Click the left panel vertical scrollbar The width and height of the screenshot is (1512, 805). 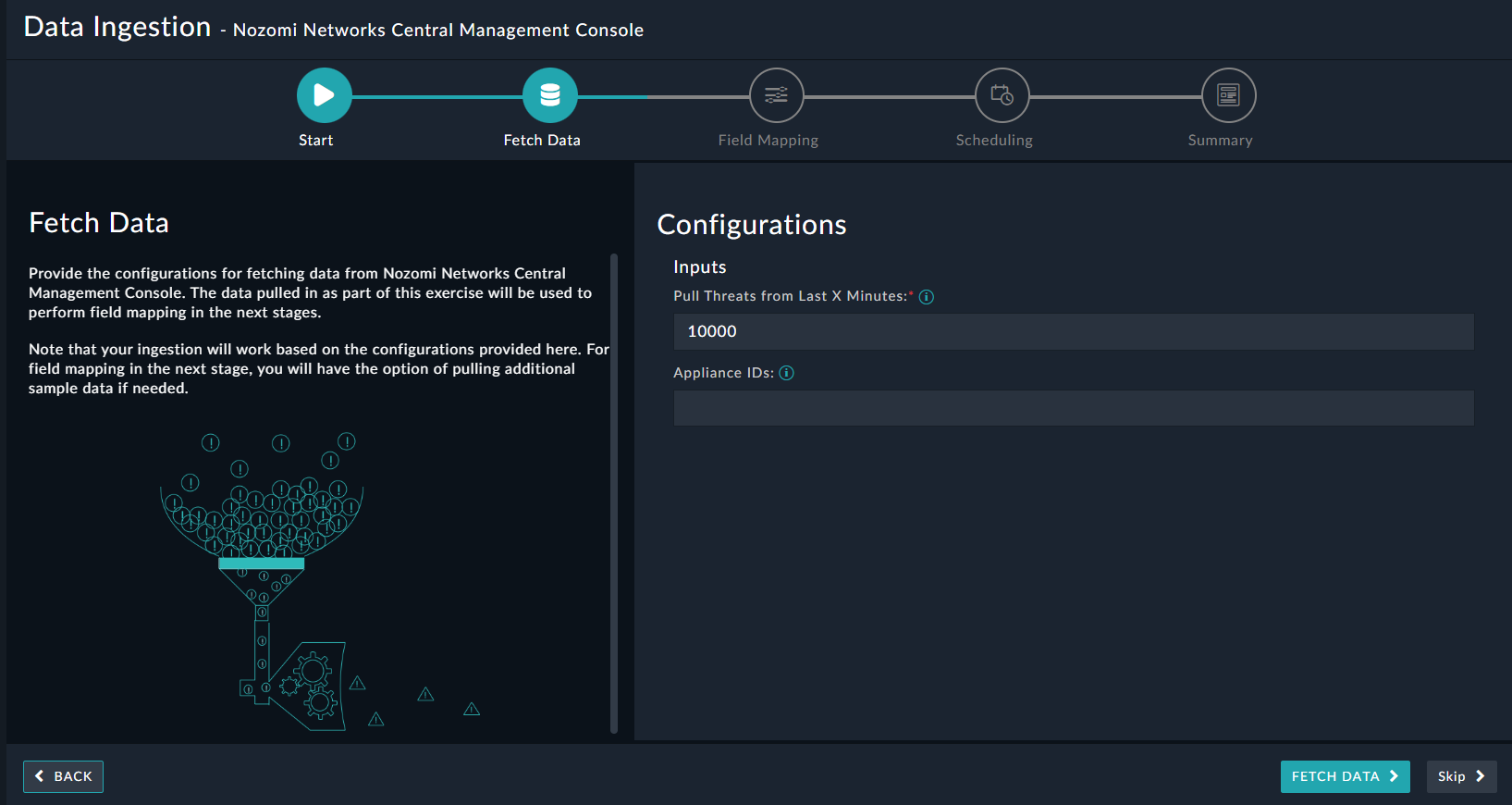614,490
